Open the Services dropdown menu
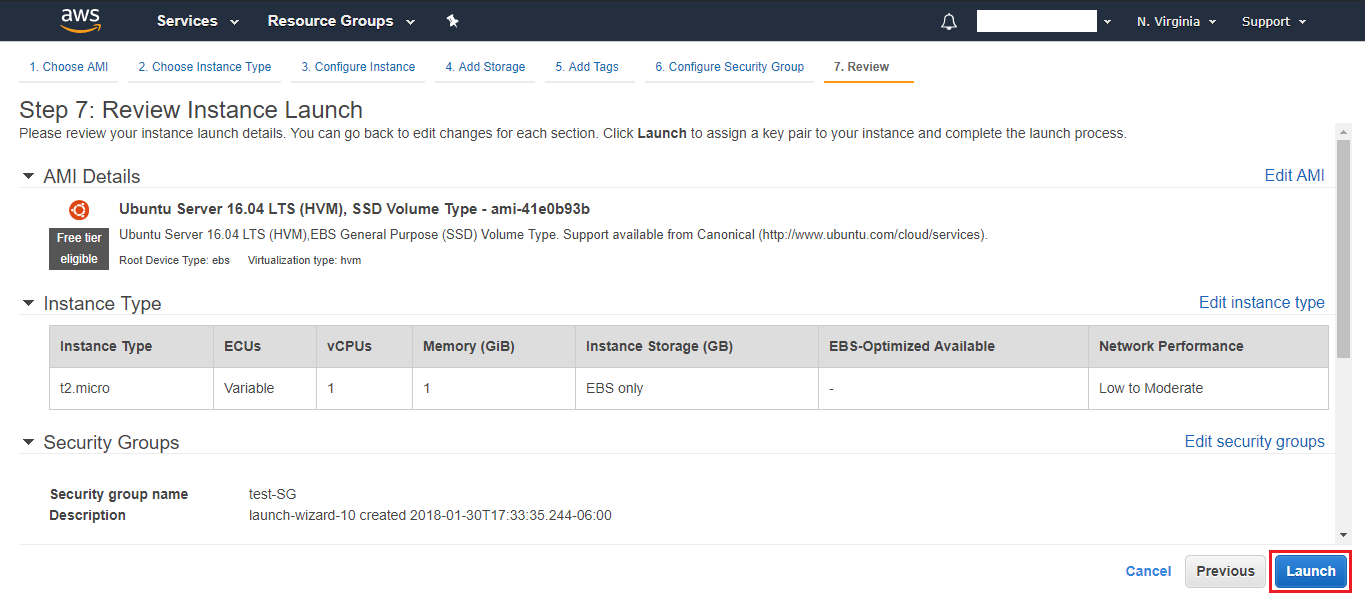Image resolution: width=1365 pixels, height=598 pixels. pyautogui.click(x=197, y=21)
